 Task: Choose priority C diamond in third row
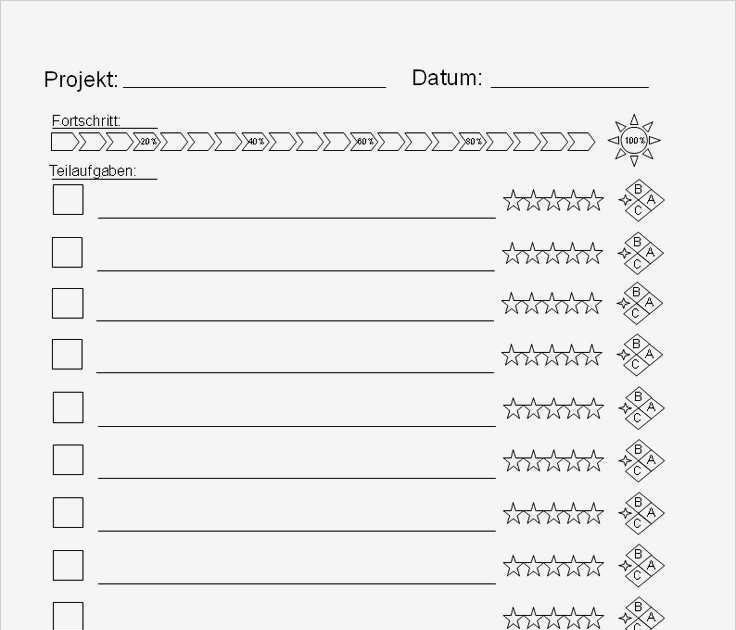click(636, 314)
